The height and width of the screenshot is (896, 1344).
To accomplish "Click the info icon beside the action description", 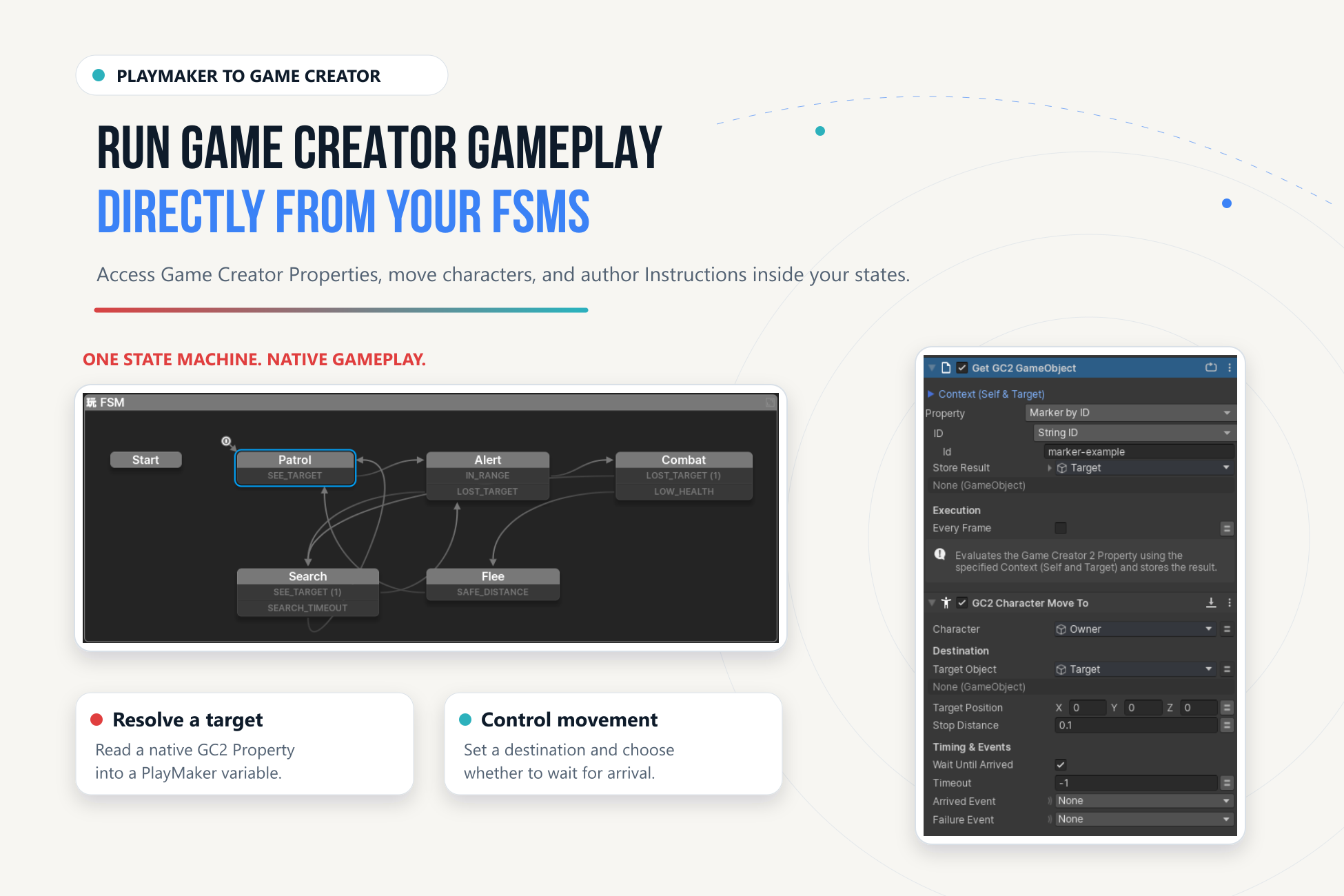I will (x=940, y=554).
